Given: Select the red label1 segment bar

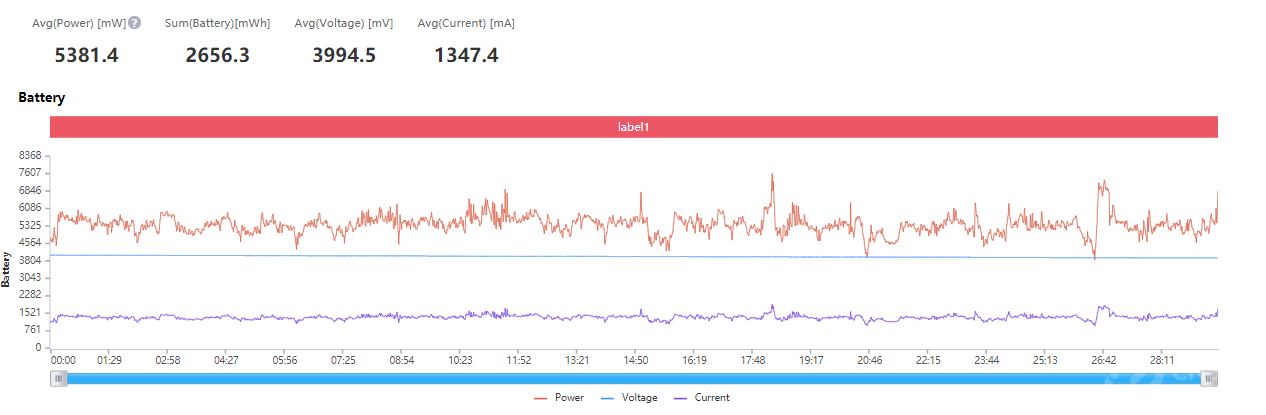Looking at the screenshot, I should coord(634,127).
